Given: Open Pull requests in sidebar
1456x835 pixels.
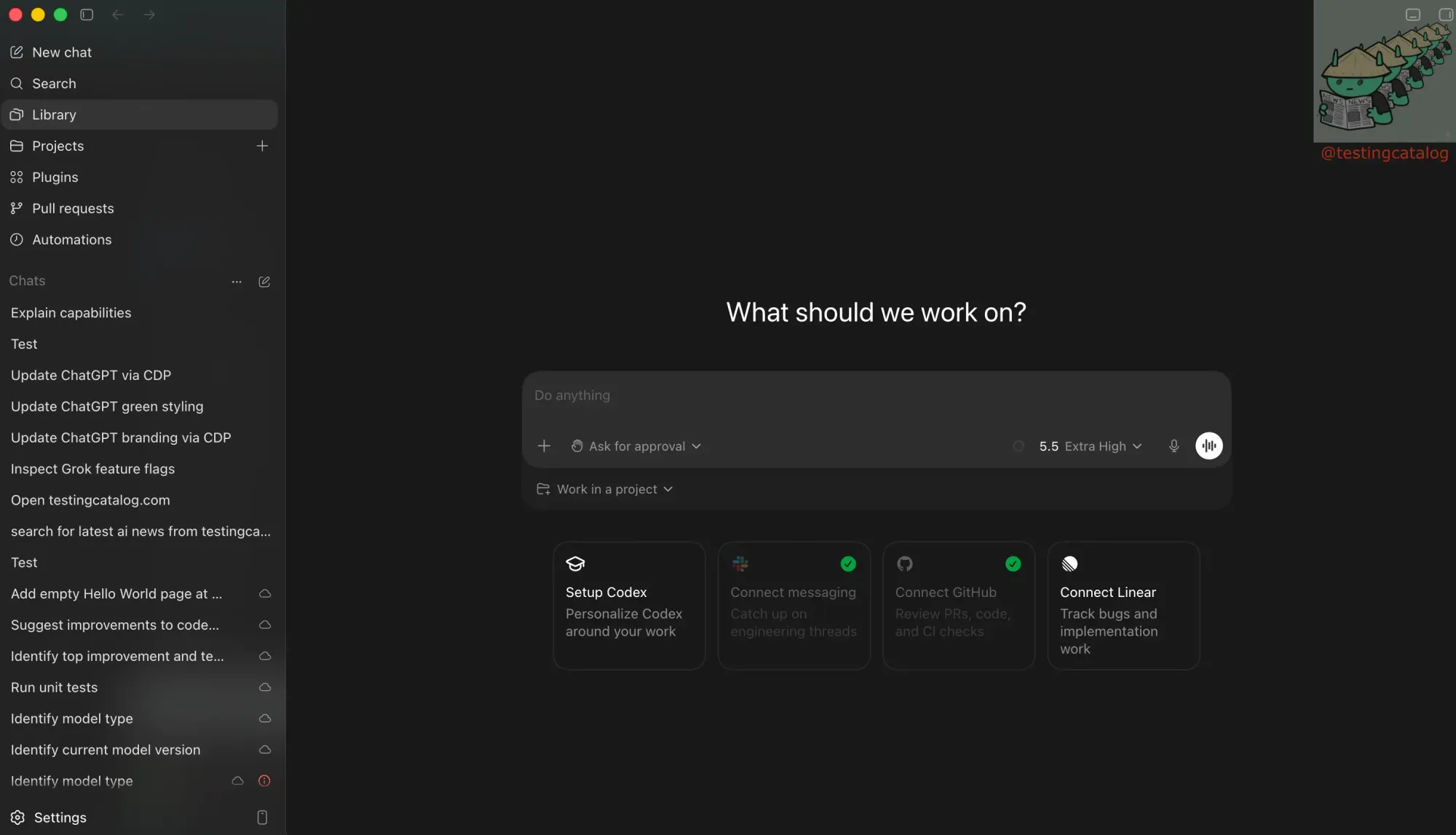Looking at the screenshot, I should tap(139, 209).
